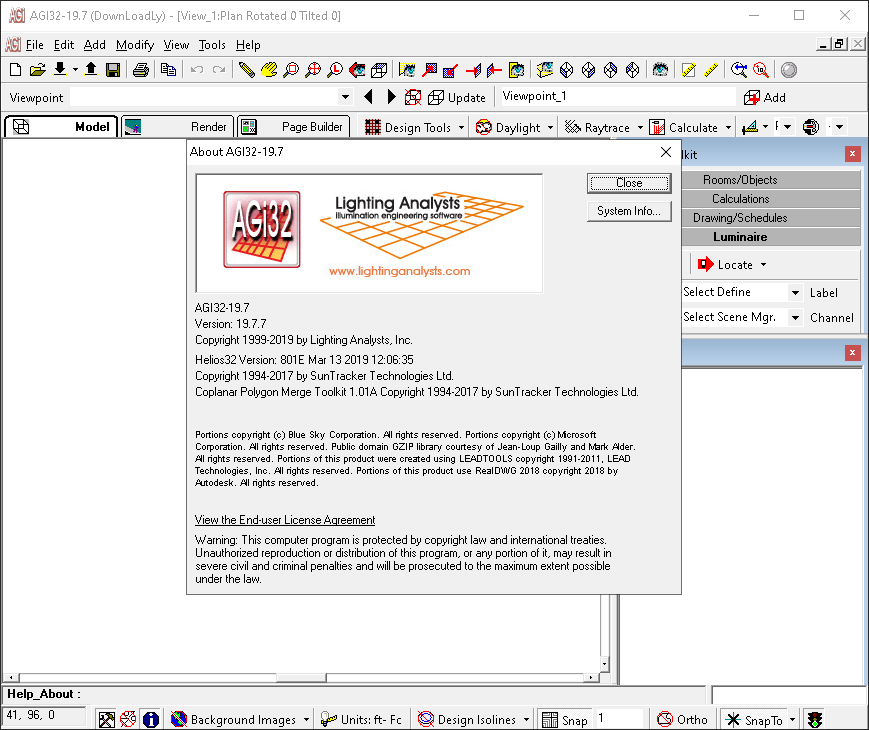869x730 pixels.
Task: Click the System Info button
Action: tap(628, 210)
